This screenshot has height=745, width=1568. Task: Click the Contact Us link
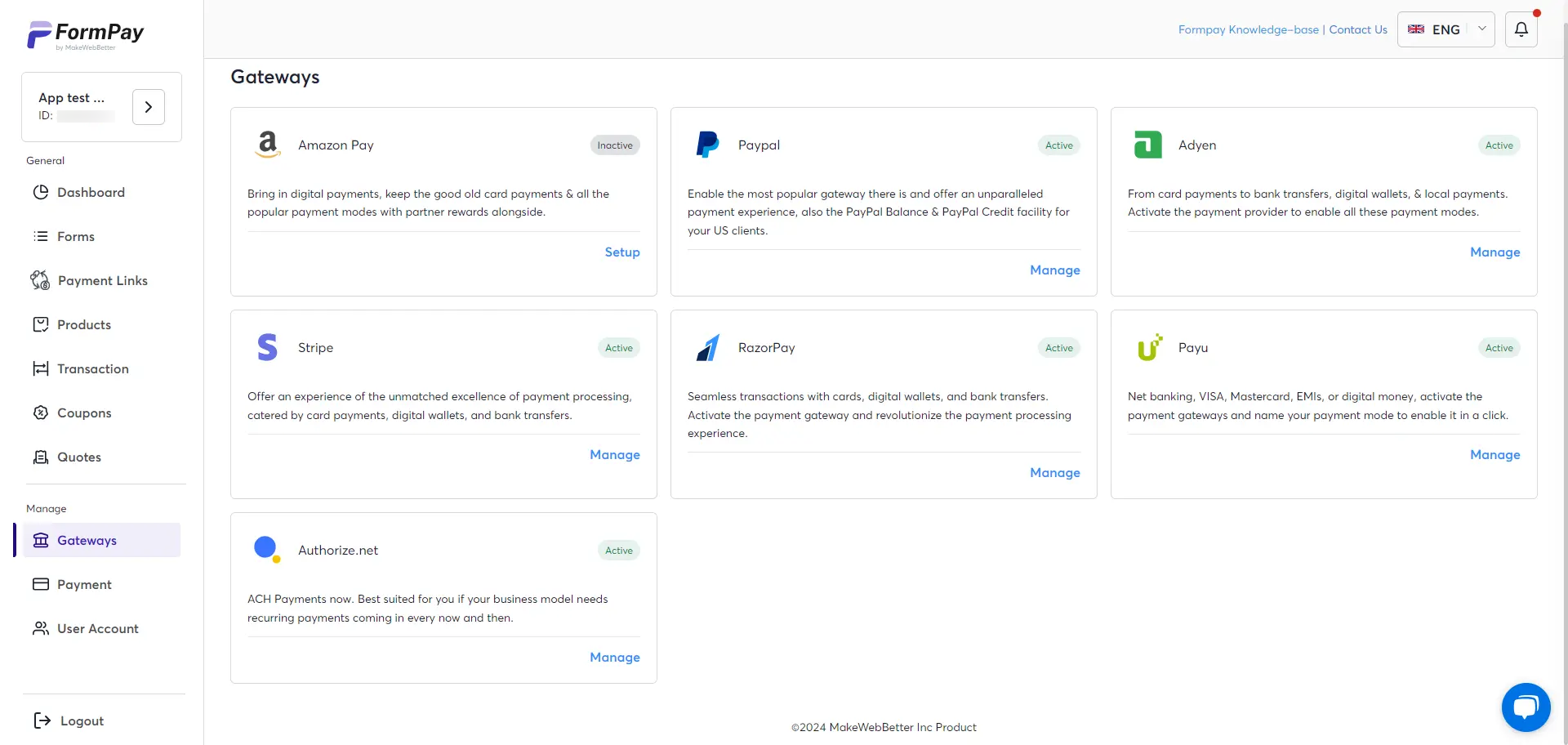(1357, 29)
